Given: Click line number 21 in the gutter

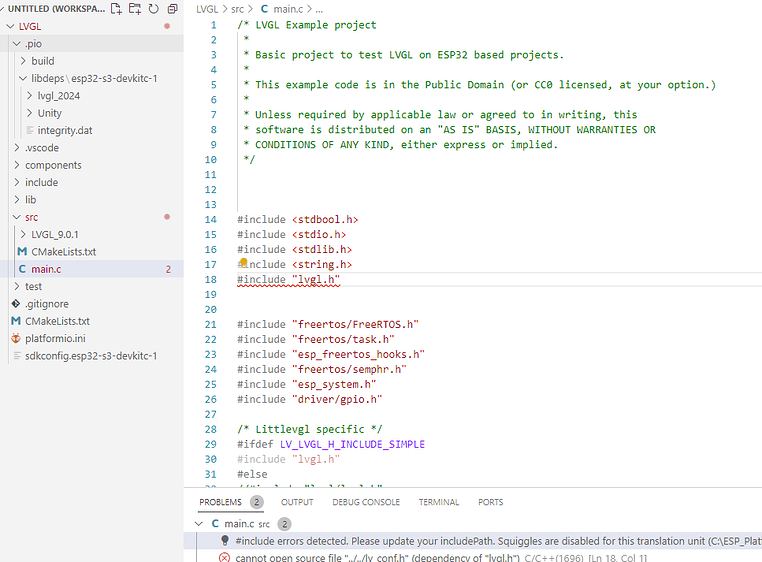Looking at the screenshot, I should coord(210,324).
